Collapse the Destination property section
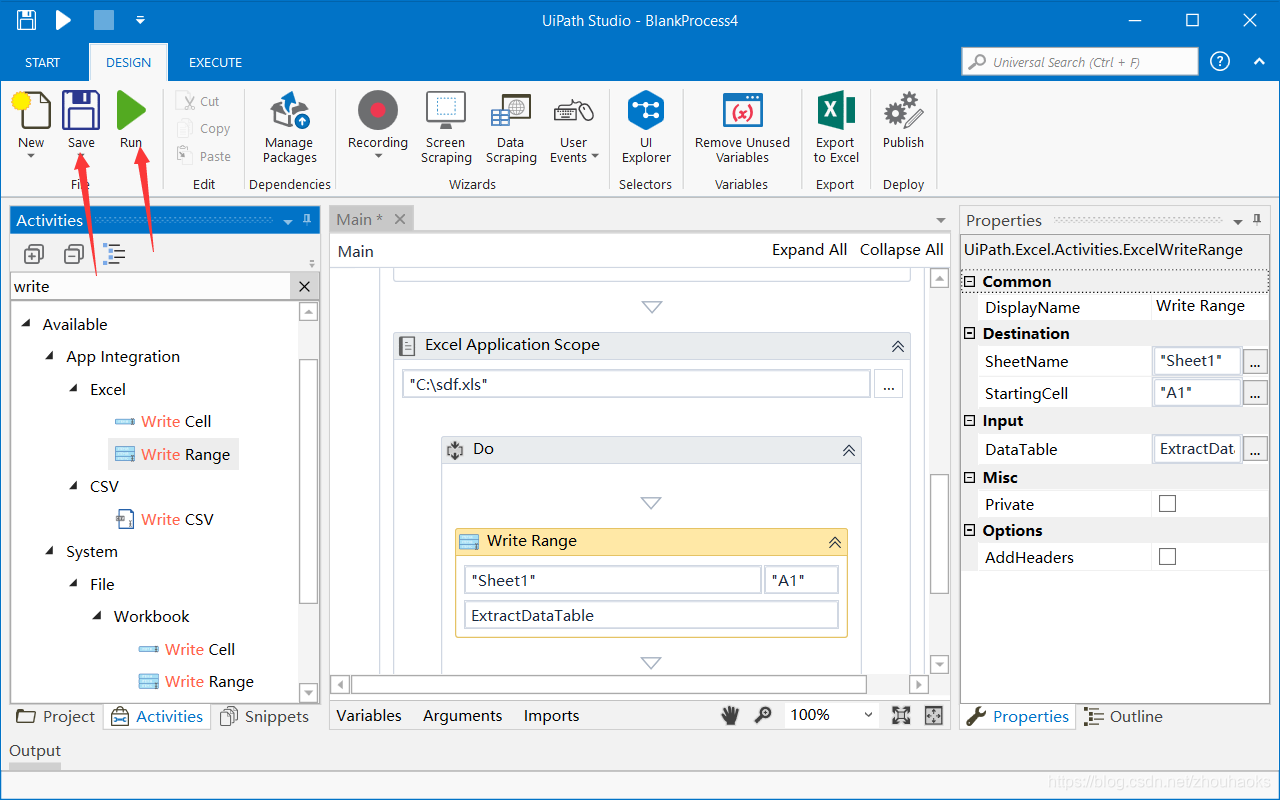 pyautogui.click(x=970, y=334)
